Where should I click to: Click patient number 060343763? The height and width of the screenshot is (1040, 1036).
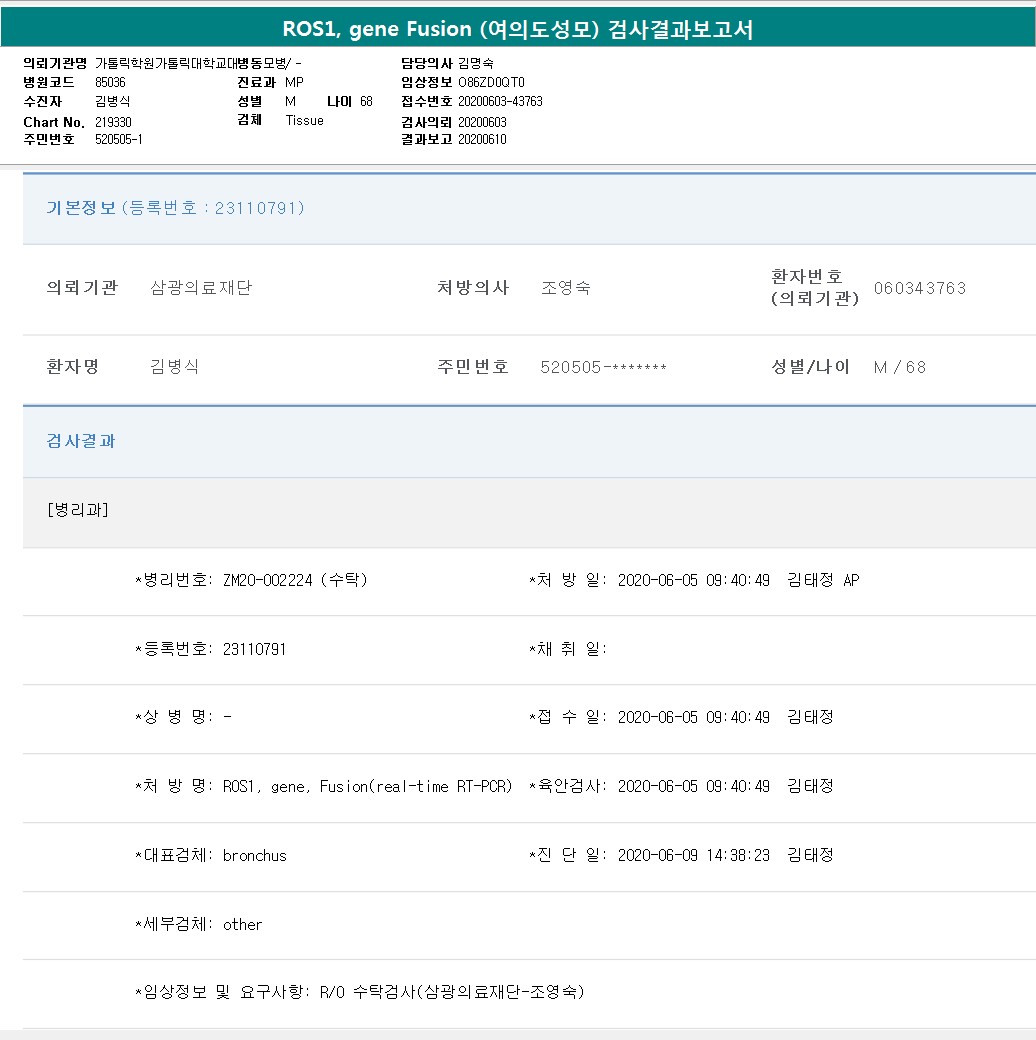pos(919,288)
